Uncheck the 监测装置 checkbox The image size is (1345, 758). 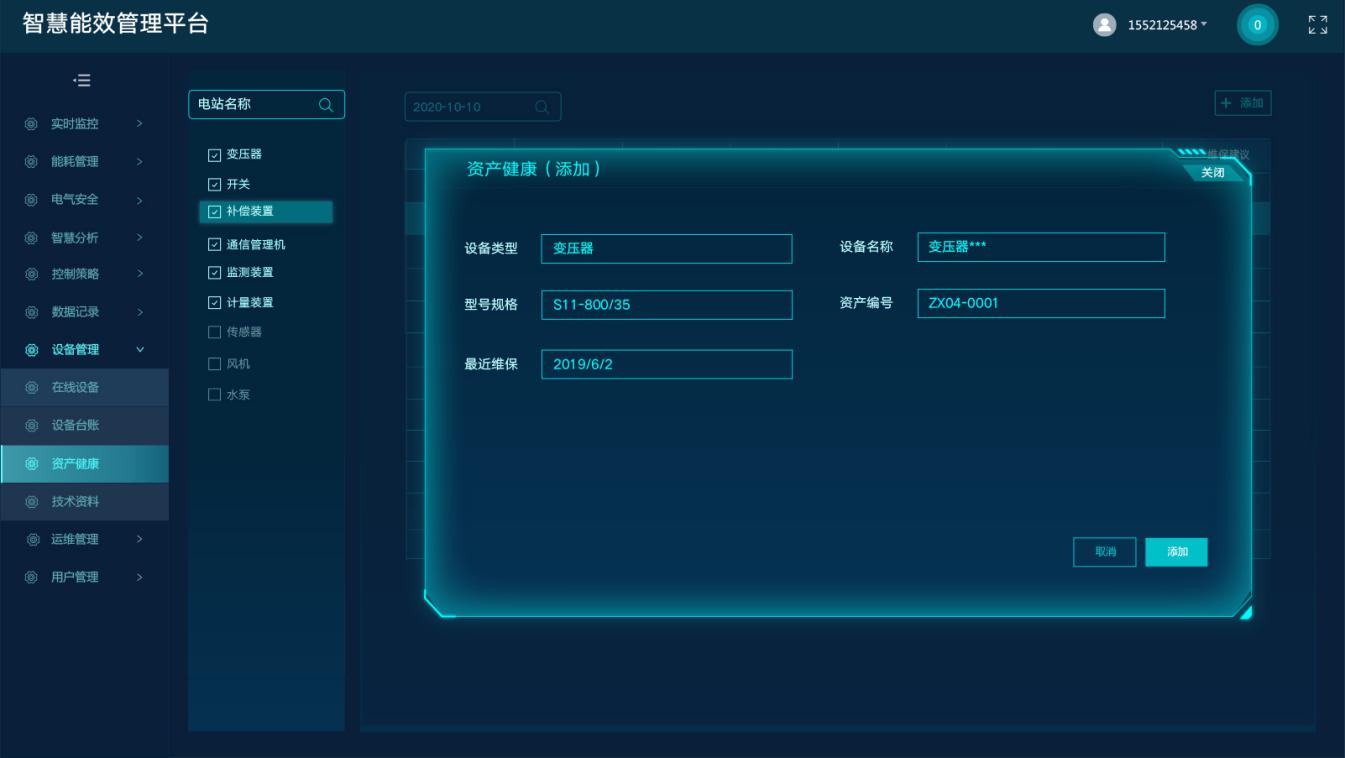pyautogui.click(x=213, y=273)
